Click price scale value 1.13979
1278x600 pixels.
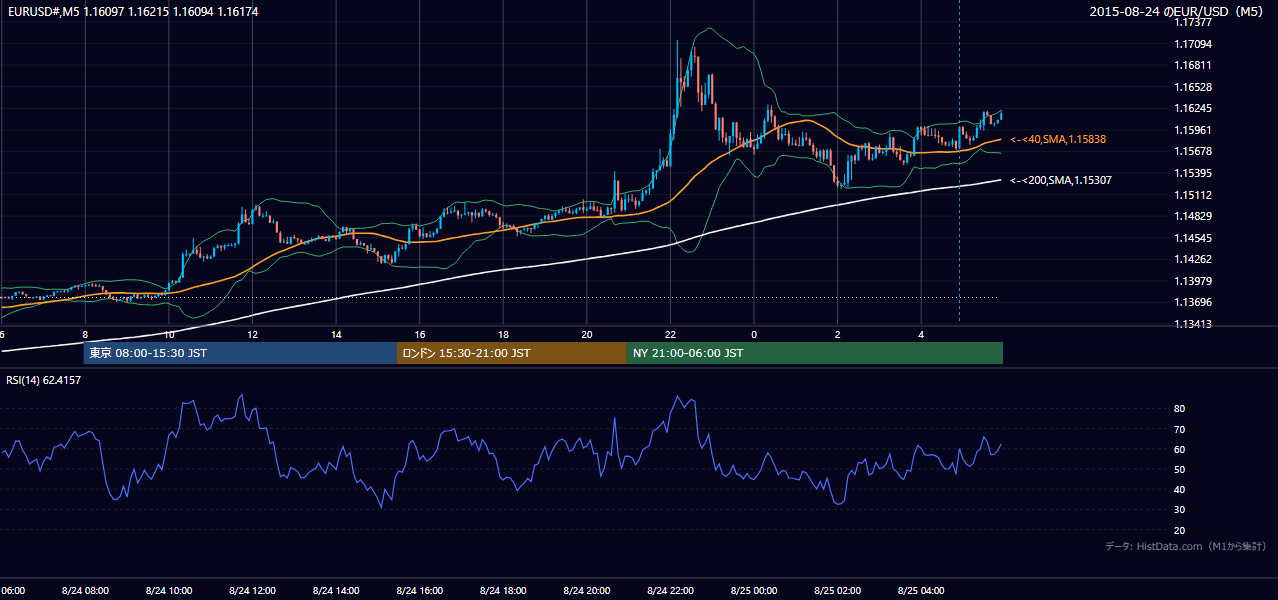point(1193,281)
